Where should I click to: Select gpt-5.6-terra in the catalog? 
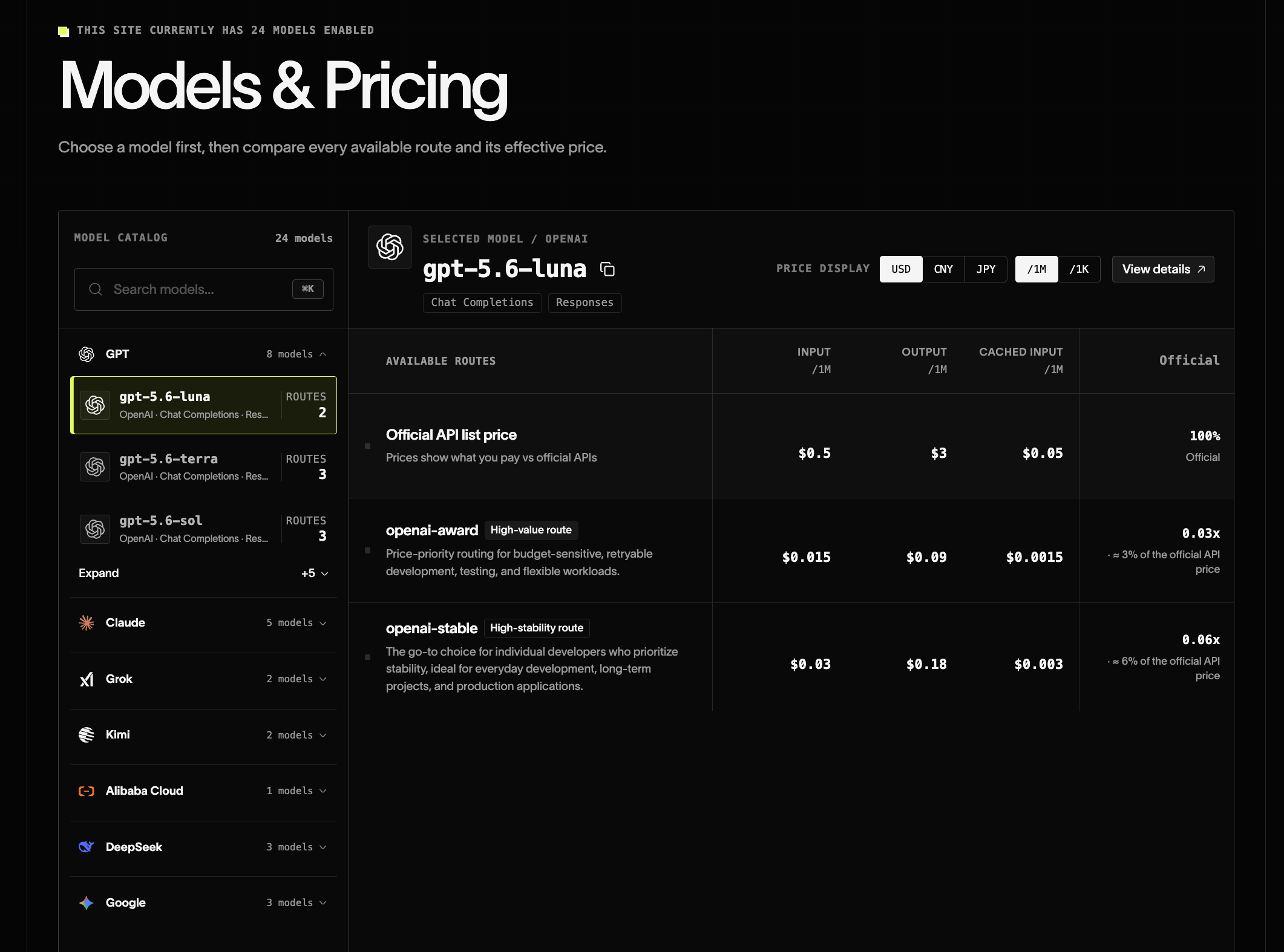click(x=203, y=467)
